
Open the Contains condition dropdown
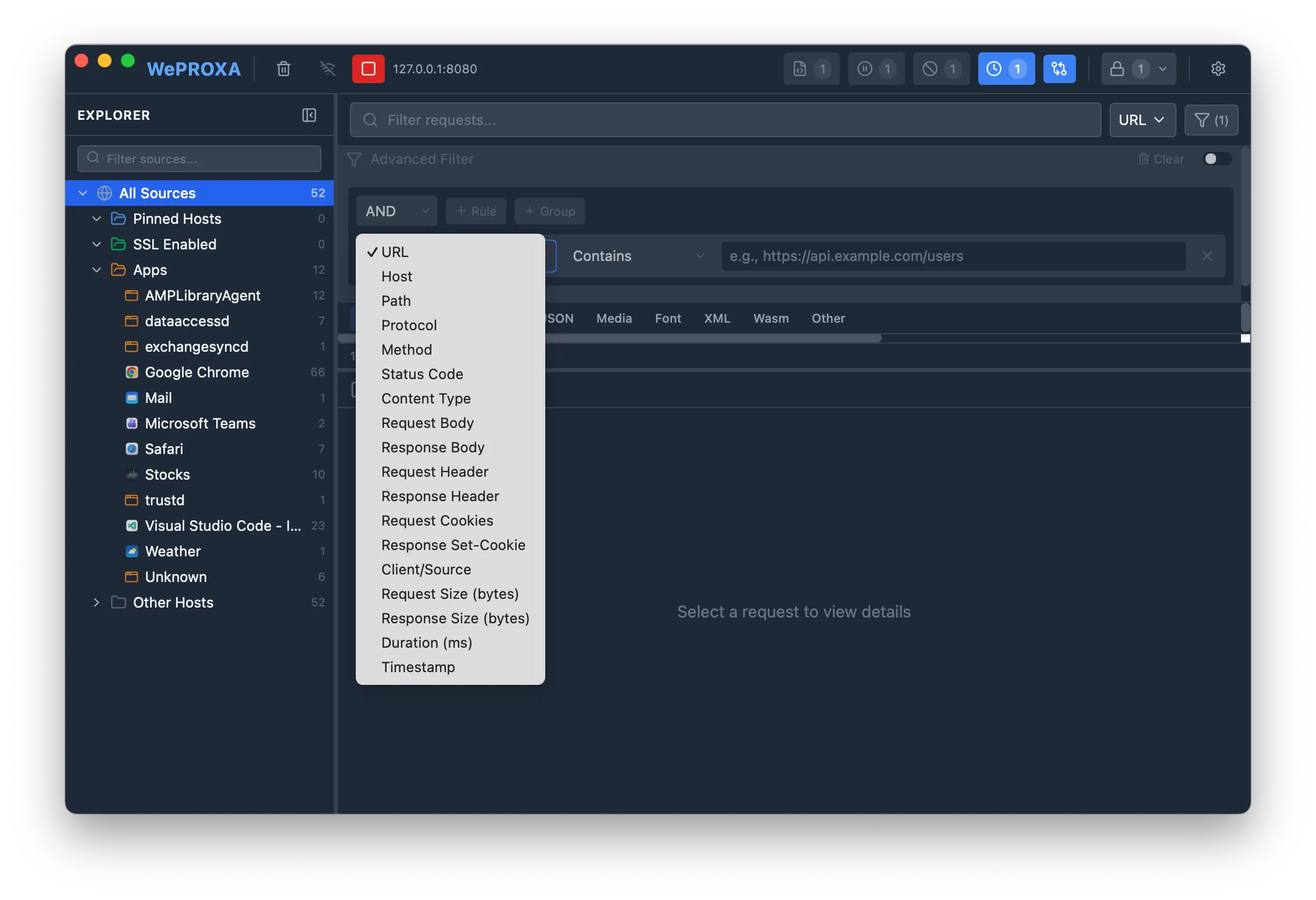coord(636,256)
